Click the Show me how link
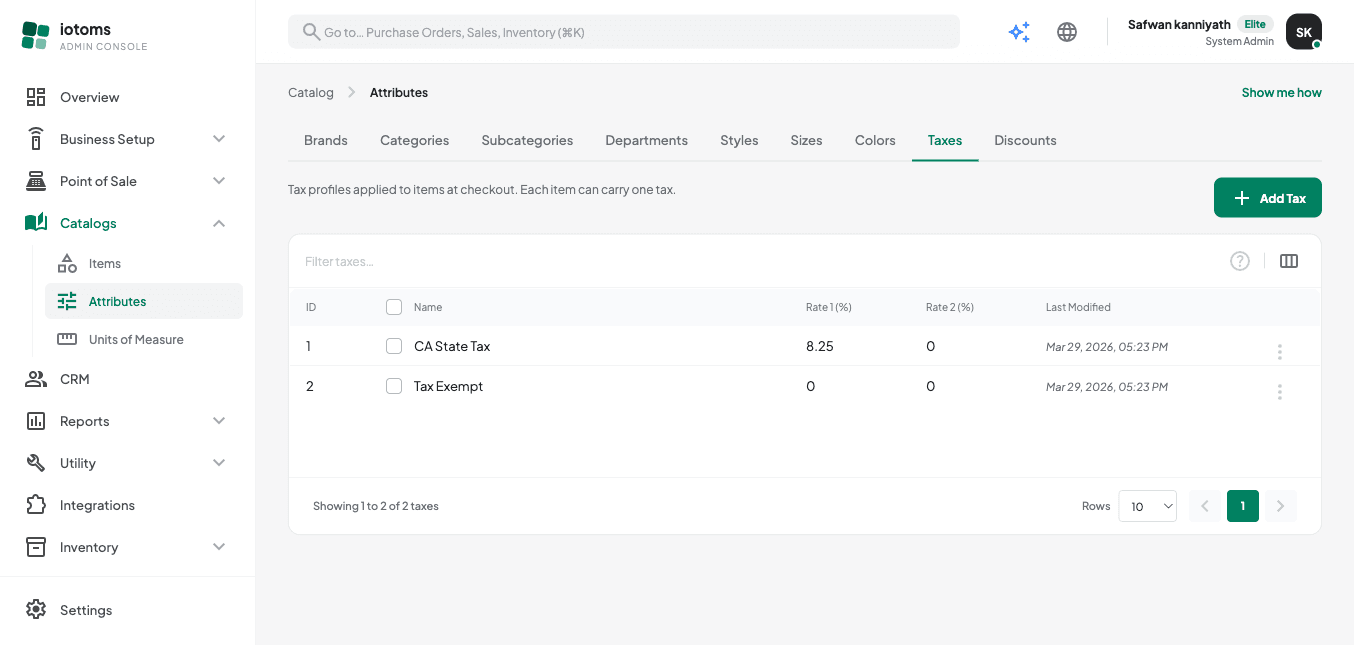 (x=1281, y=92)
